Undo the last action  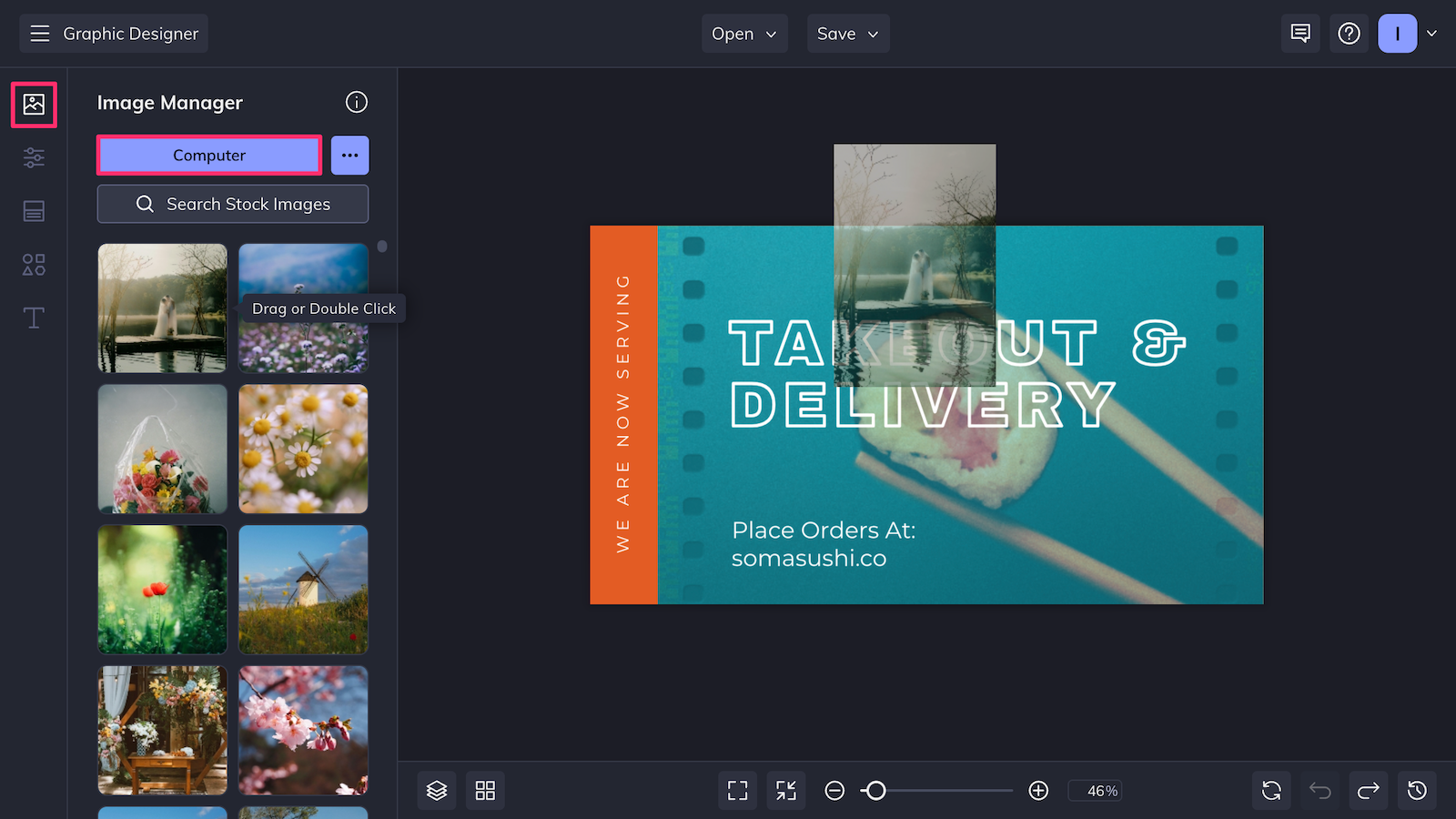[1319, 790]
